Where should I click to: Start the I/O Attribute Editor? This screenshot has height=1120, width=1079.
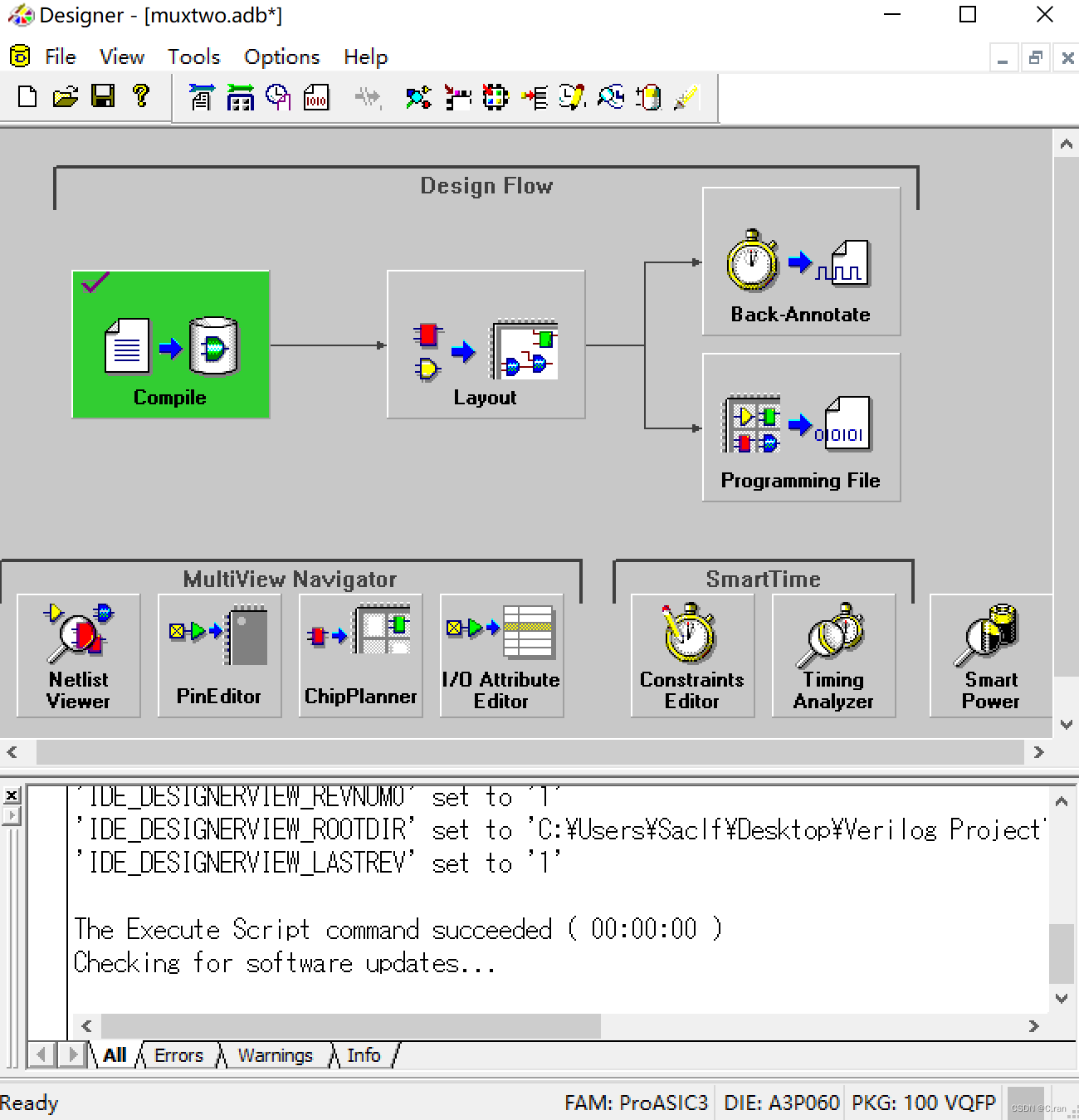tap(500, 655)
